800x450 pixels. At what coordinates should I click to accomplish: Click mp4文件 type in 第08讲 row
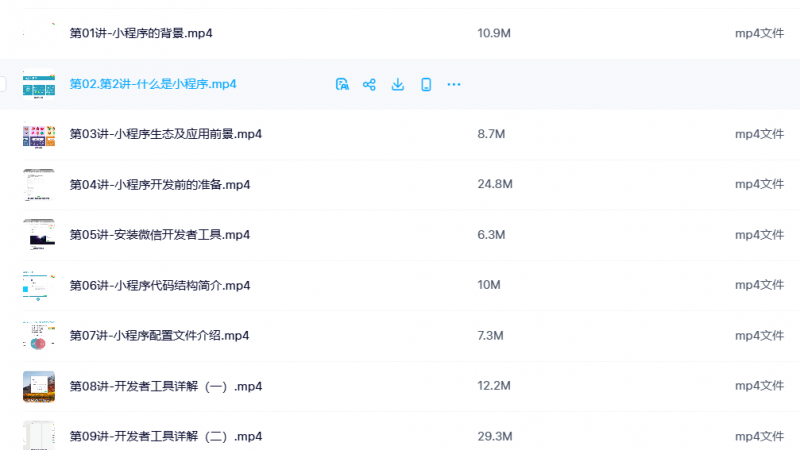[759, 386]
